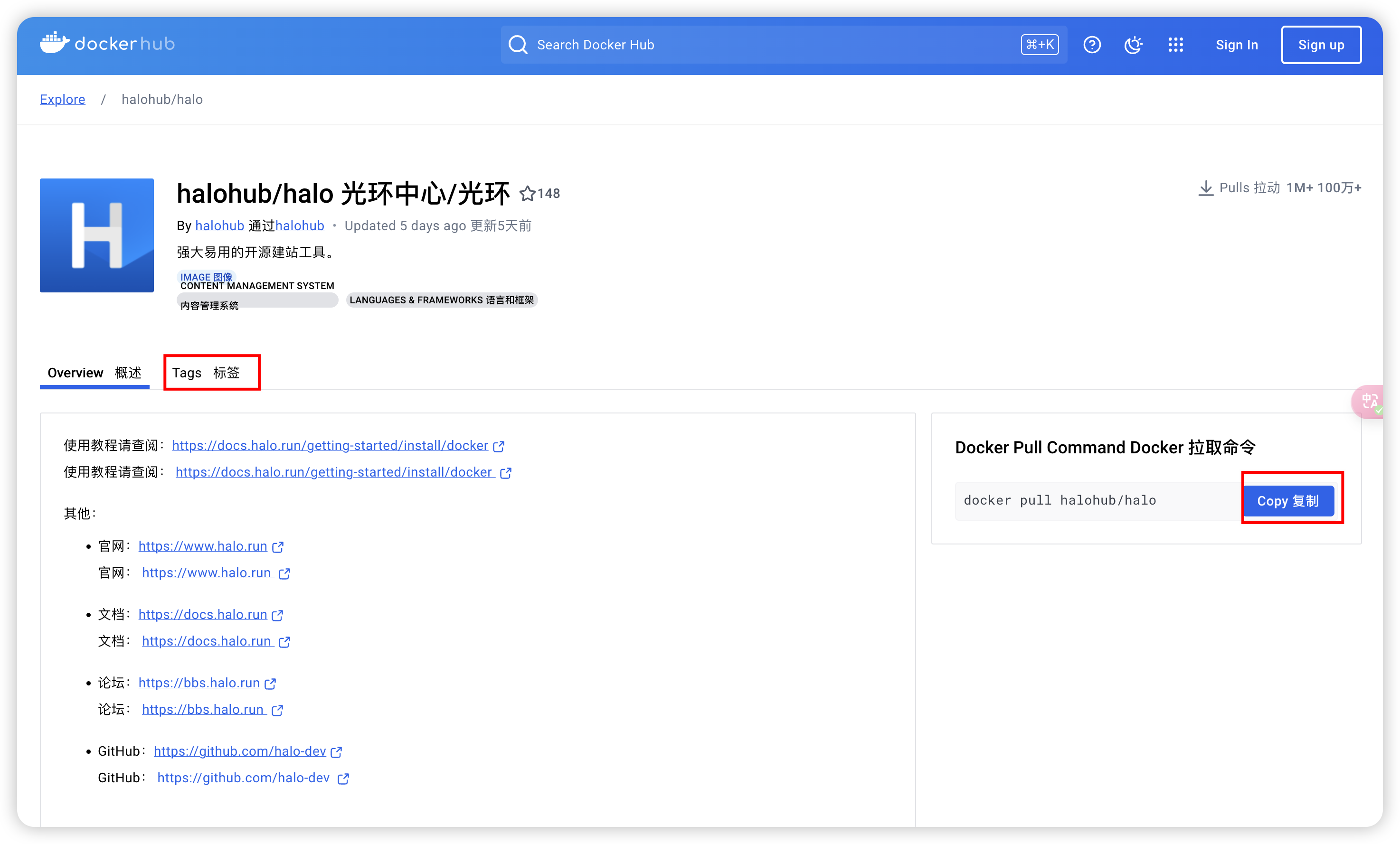Open the halohub publisher link
Image resolution: width=1400 pixels, height=844 pixels.
(219, 225)
